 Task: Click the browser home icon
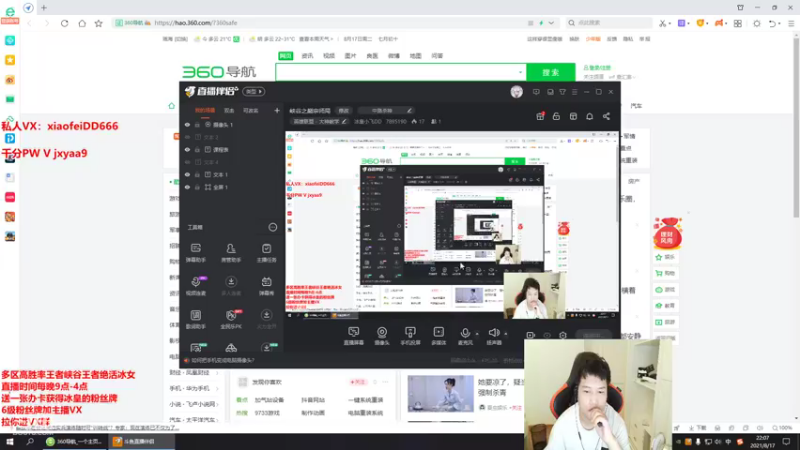[x=82, y=23]
